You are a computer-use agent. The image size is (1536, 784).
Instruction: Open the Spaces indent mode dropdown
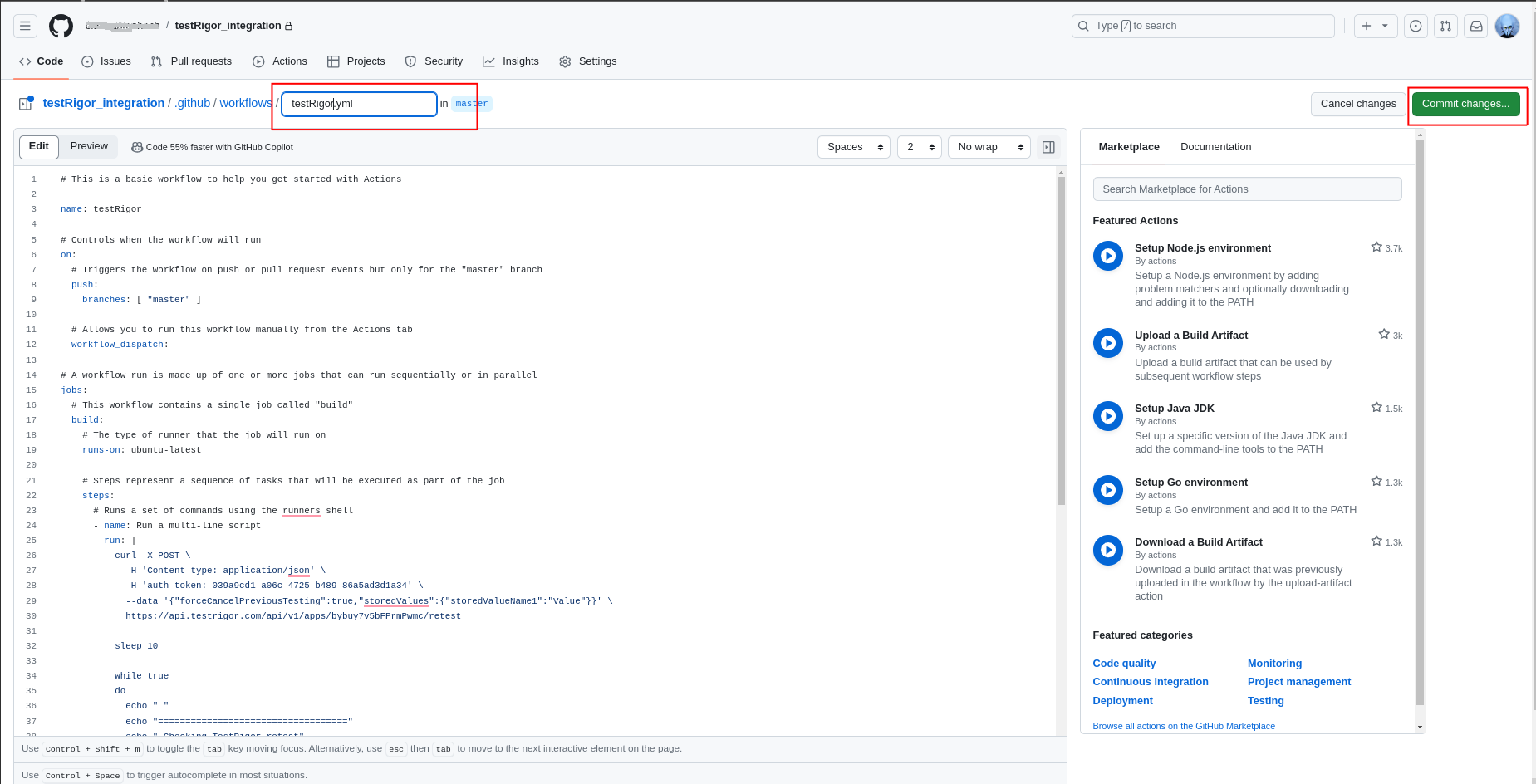[853, 147]
